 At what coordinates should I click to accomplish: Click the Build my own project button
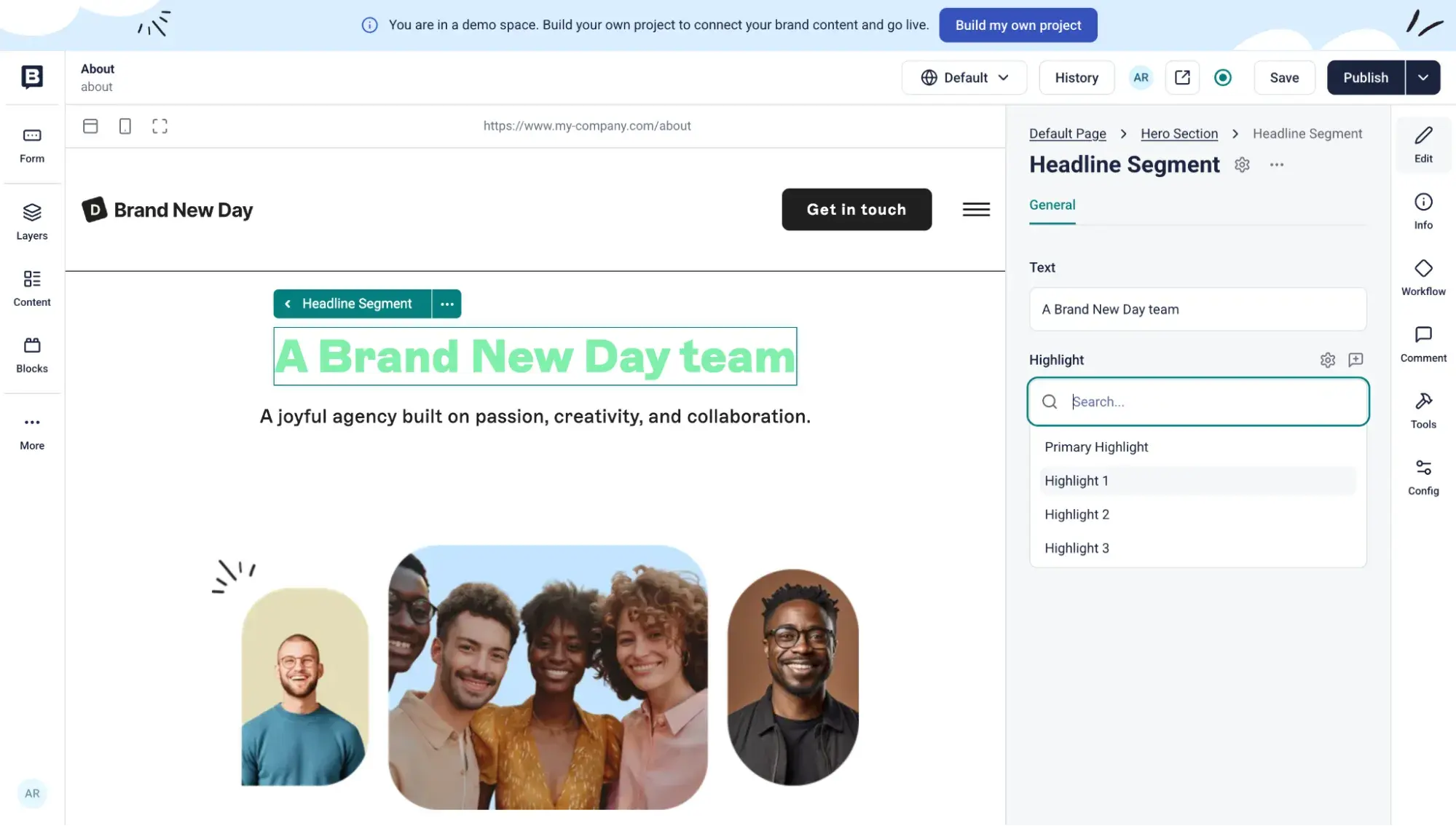point(1018,24)
